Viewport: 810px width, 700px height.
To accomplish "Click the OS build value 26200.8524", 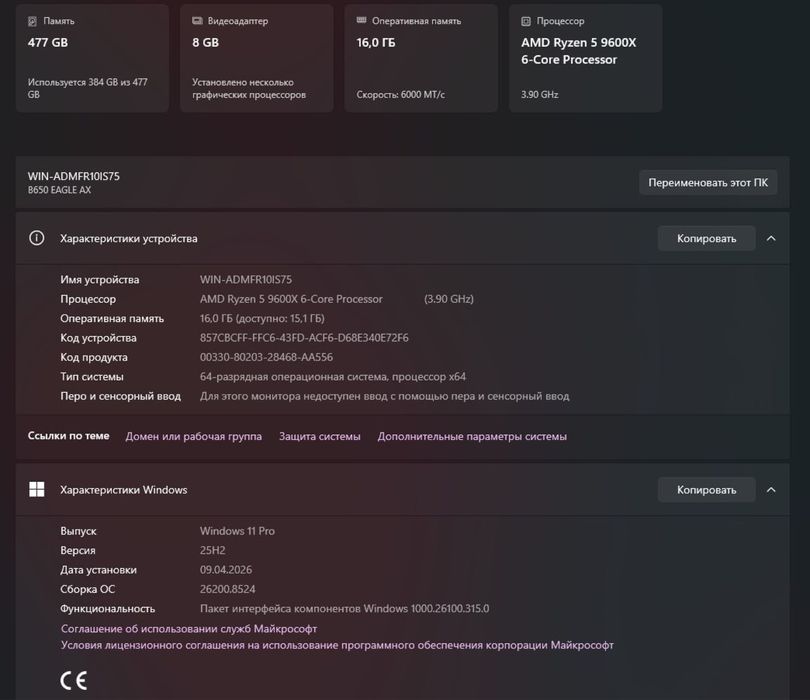I will [x=227, y=589].
